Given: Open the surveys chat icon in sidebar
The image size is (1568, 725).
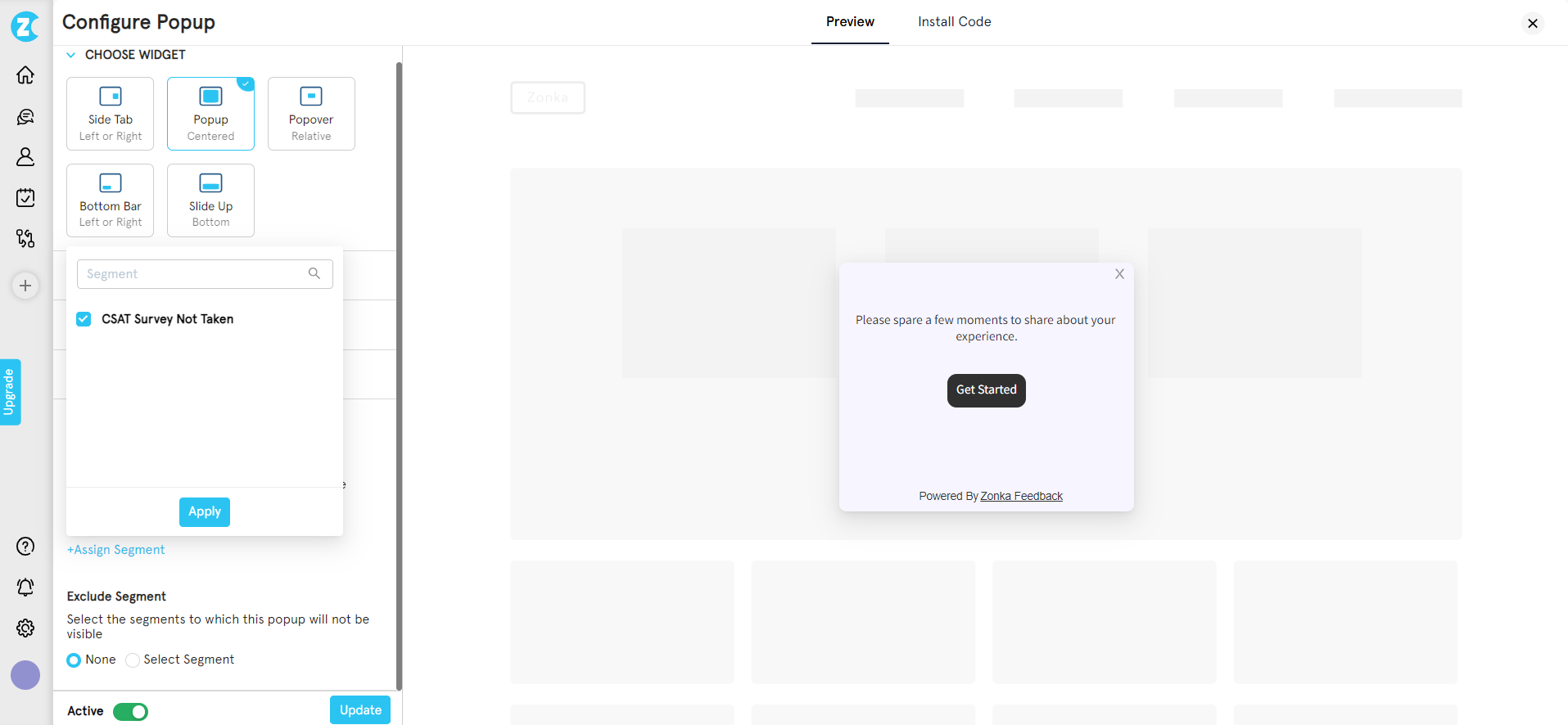Looking at the screenshot, I should click(25, 117).
